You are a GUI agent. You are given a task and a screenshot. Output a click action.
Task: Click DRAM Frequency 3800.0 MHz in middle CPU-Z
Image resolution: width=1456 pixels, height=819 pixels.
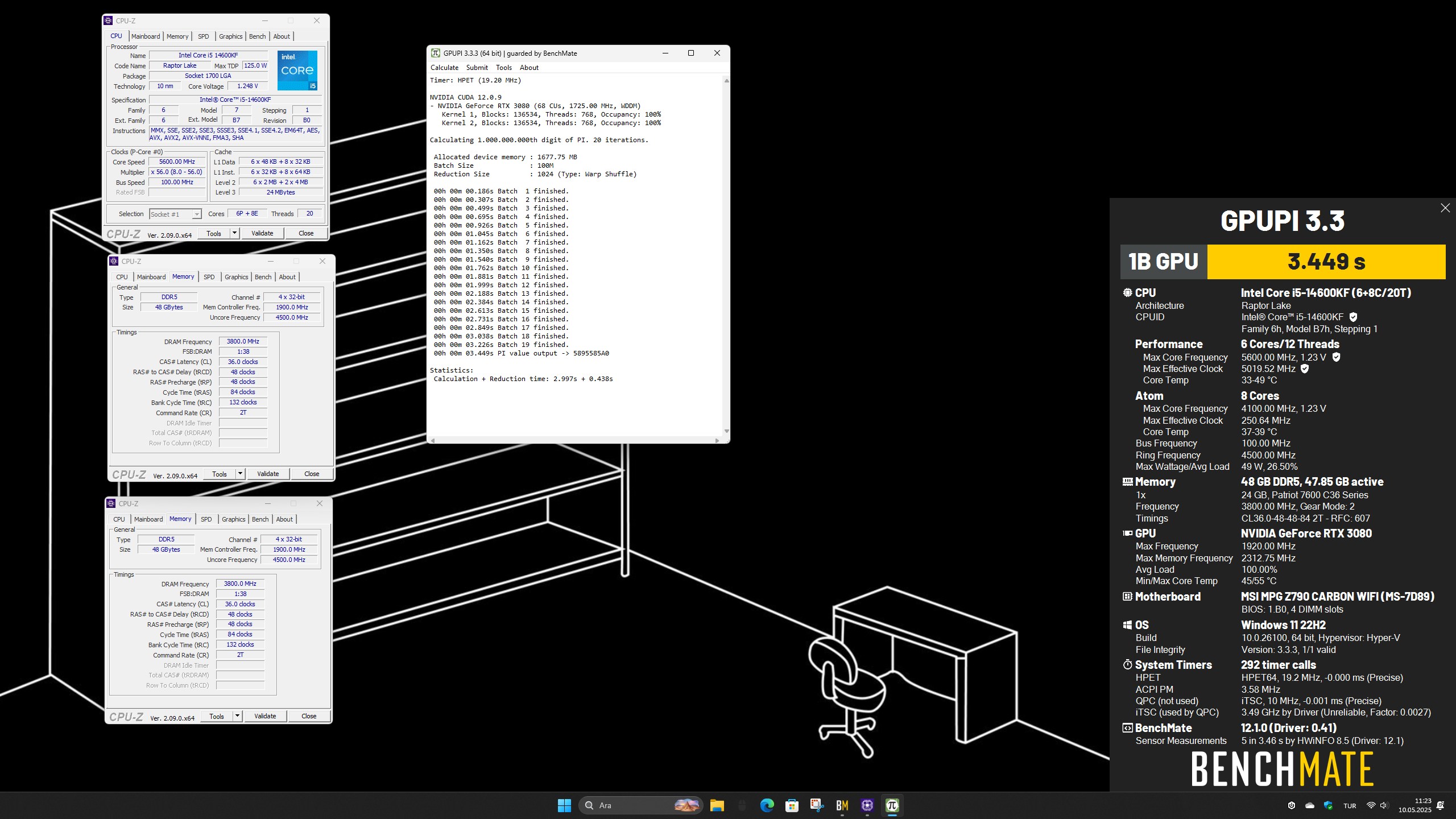(x=243, y=341)
